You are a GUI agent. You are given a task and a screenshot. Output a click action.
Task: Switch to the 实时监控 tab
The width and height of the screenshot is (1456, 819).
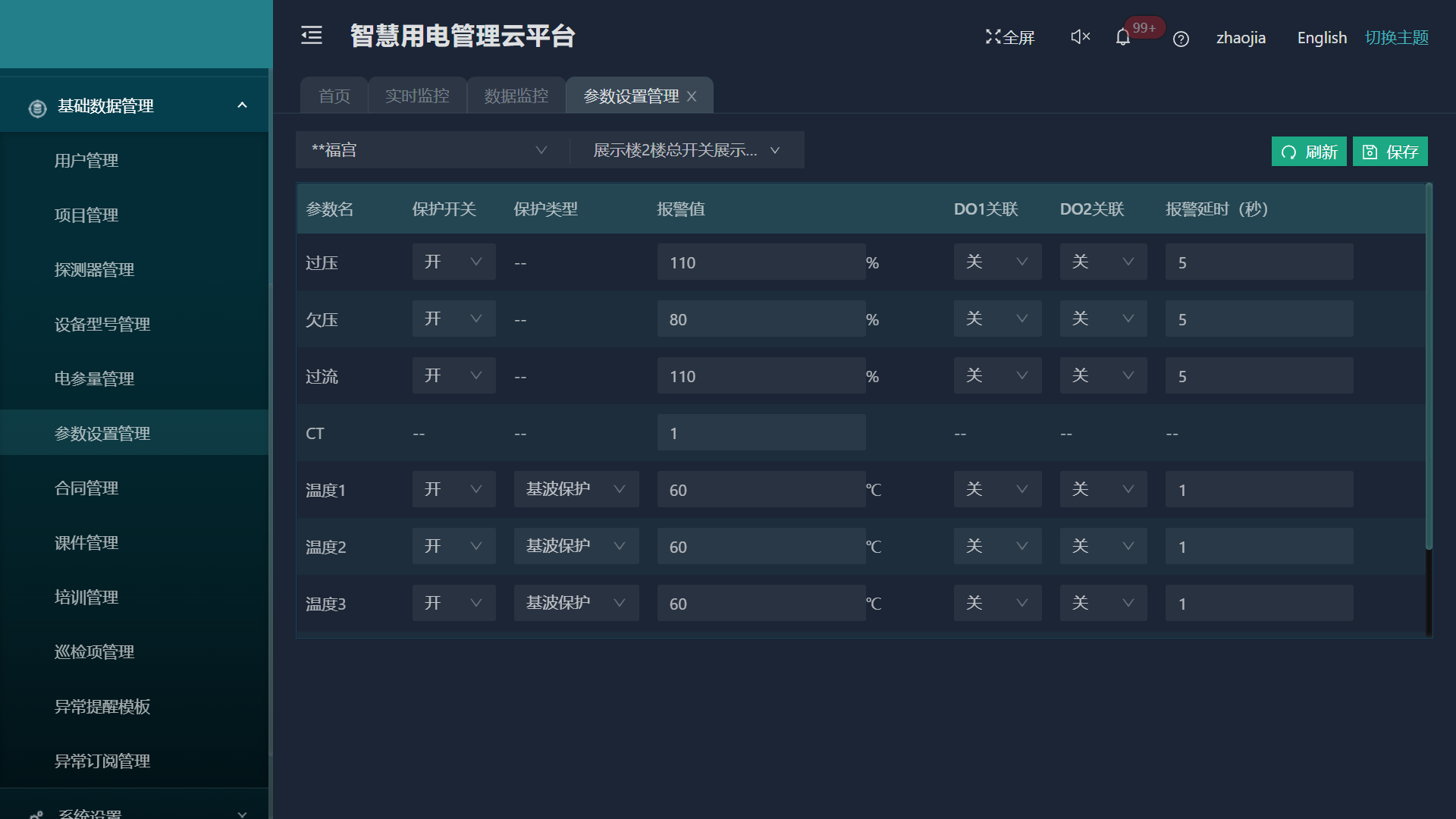click(417, 96)
